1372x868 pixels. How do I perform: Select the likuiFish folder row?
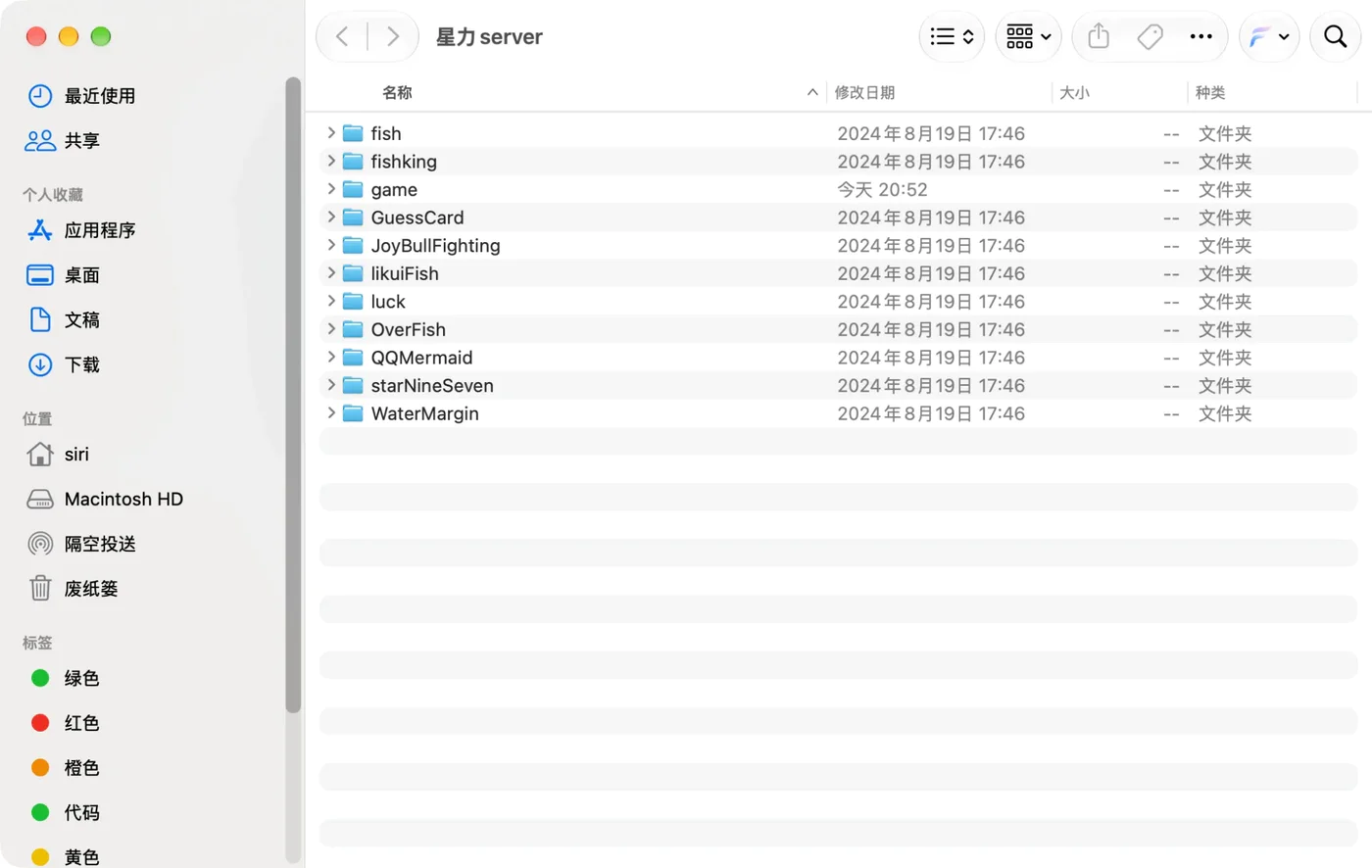click(838, 273)
